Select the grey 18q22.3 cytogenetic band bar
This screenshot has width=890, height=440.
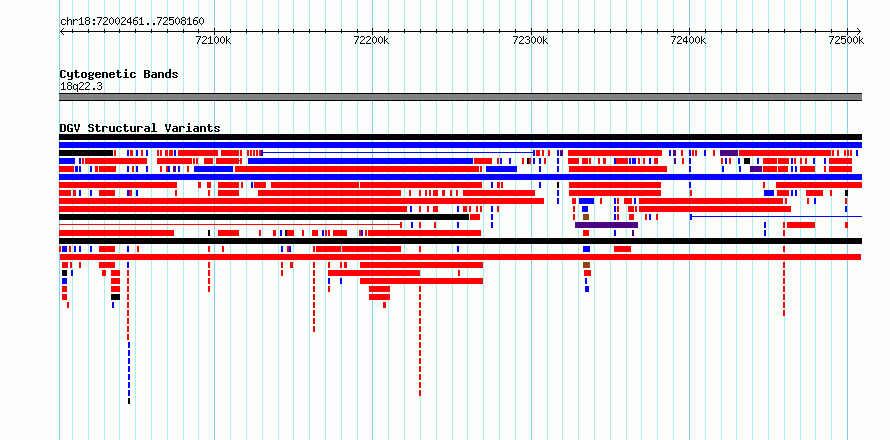[x=460, y=97]
